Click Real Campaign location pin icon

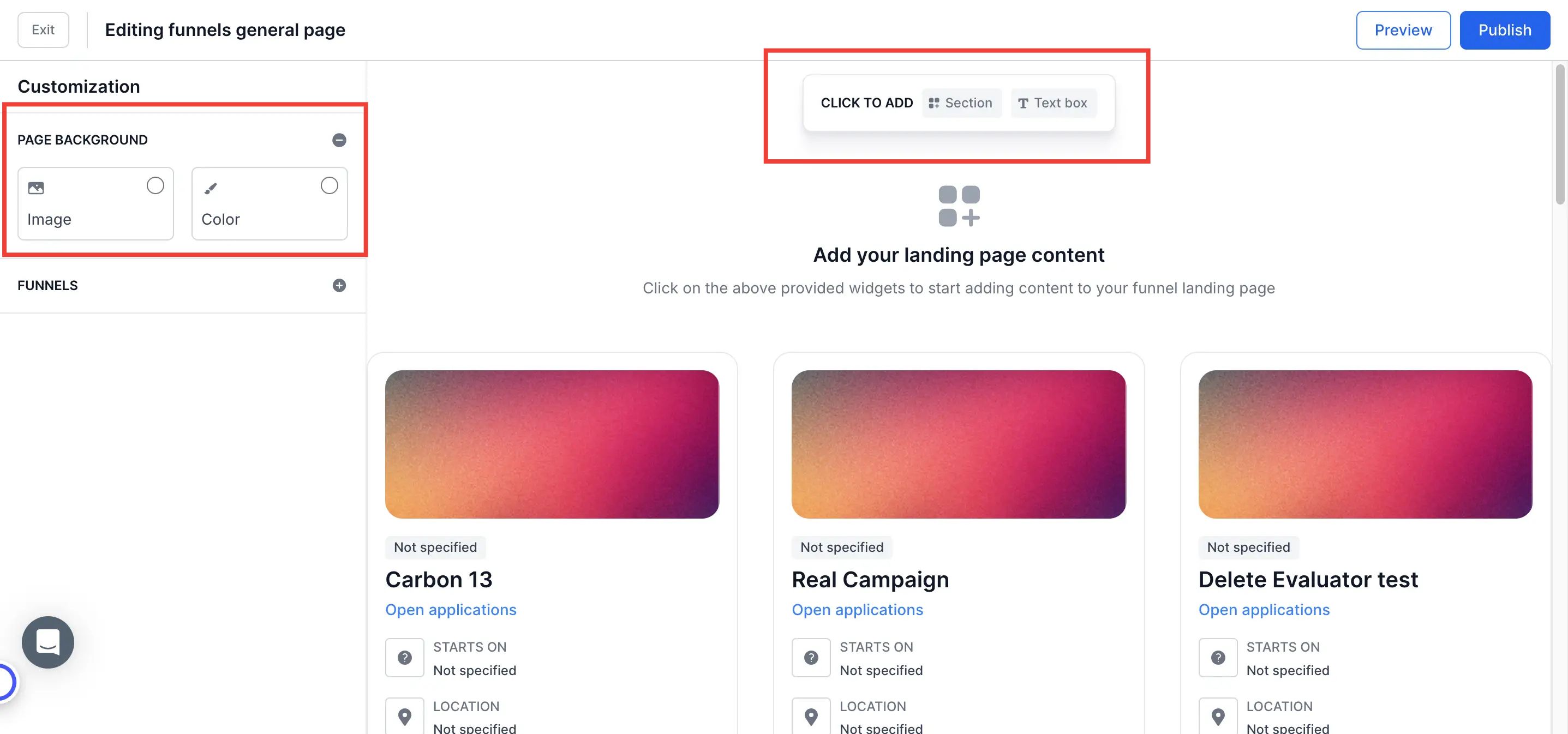811,717
